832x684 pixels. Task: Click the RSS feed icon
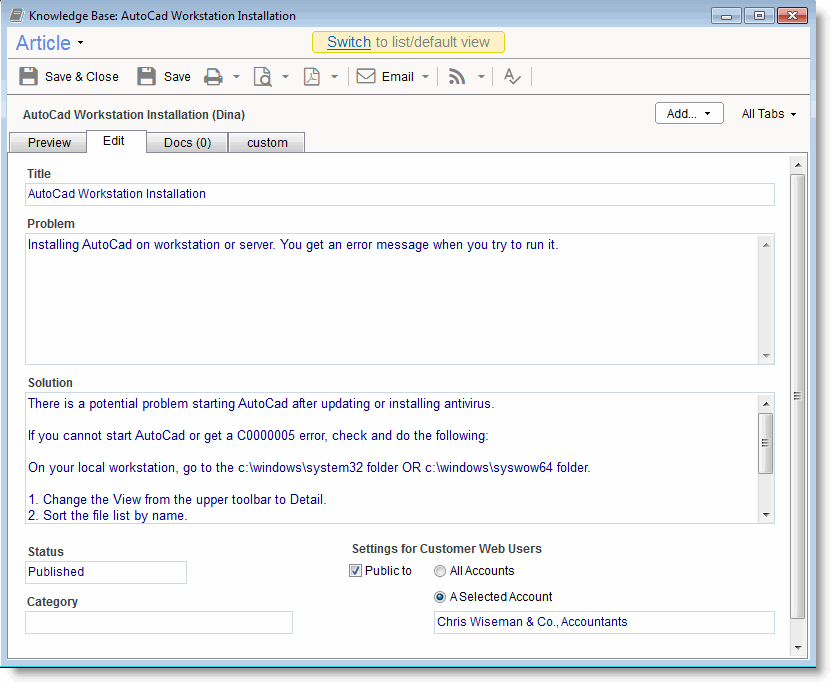tap(459, 76)
